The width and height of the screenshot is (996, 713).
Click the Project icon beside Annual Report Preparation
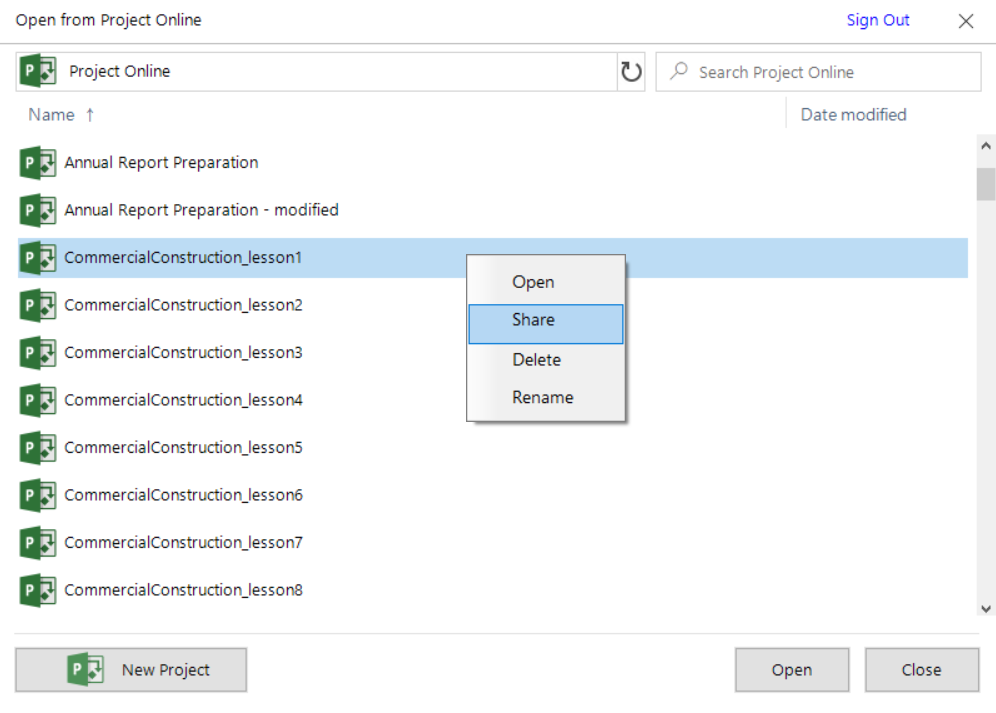(38, 163)
